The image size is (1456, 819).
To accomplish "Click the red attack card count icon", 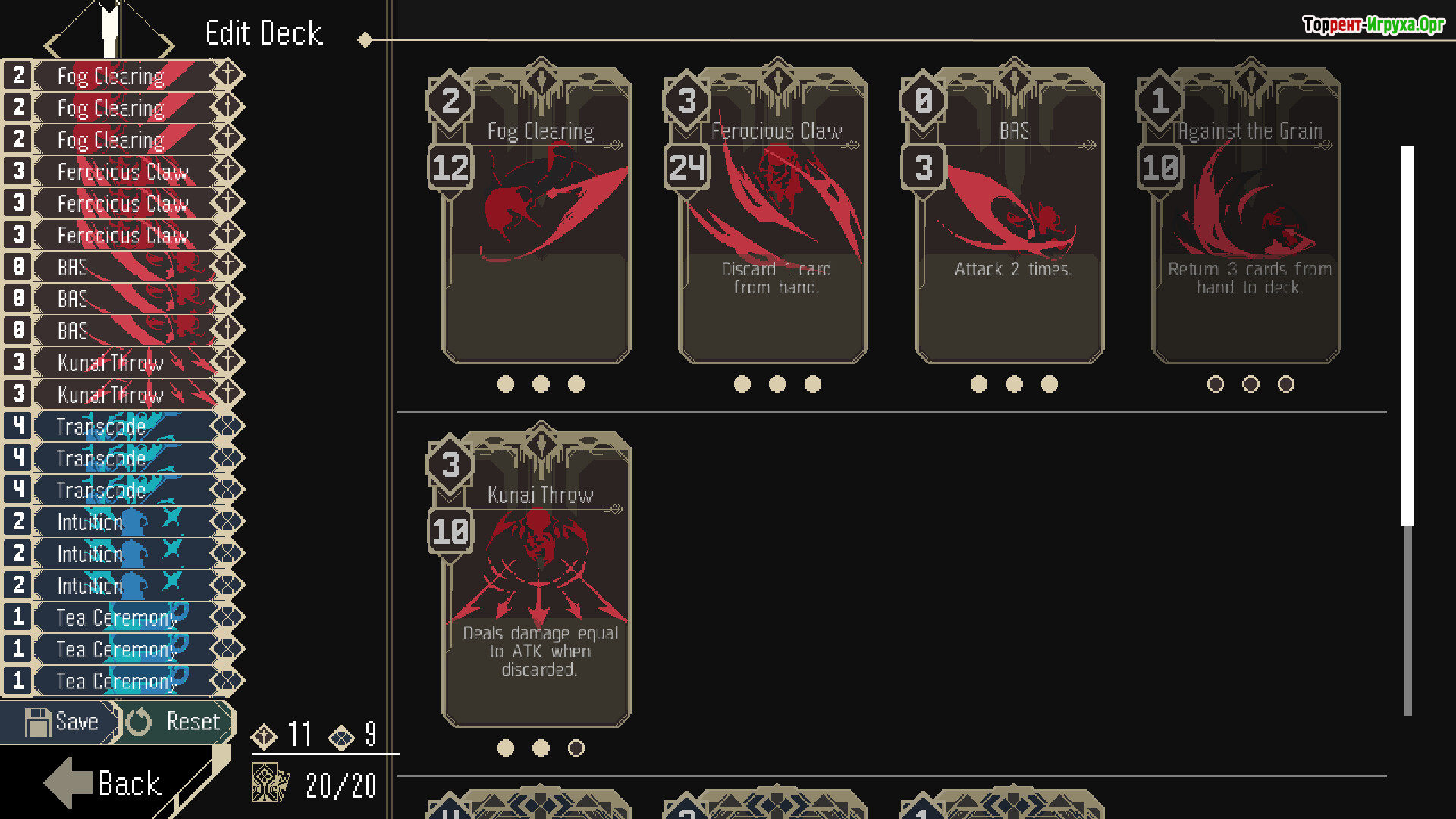I will coord(264,736).
